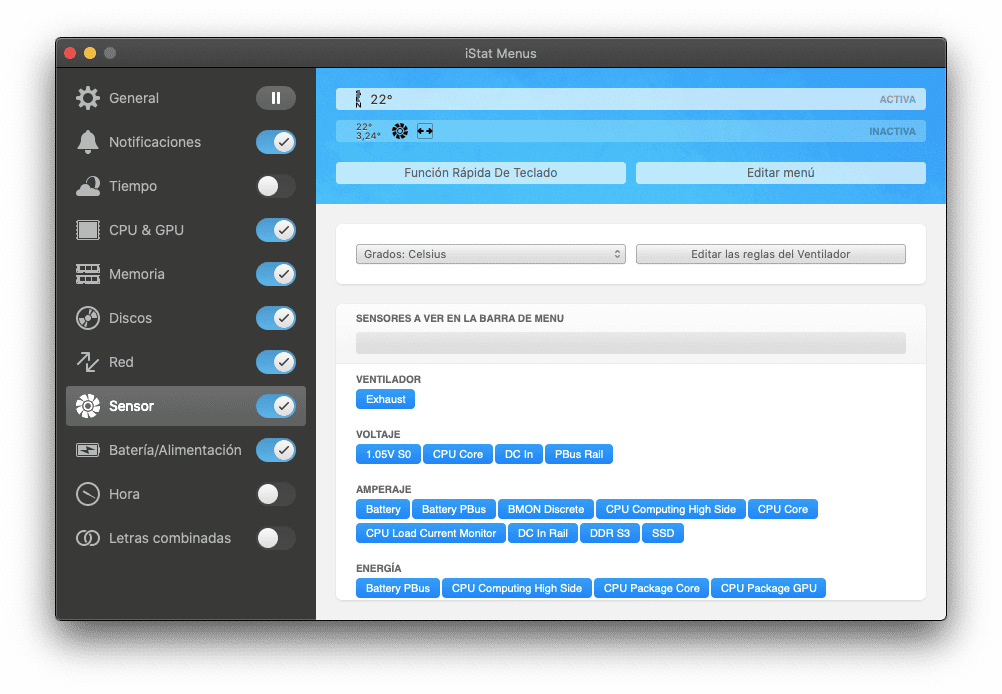Click the Función Rápida De Teclado button
1002x694 pixels.
pyautogui.click(x=480, y=173)
